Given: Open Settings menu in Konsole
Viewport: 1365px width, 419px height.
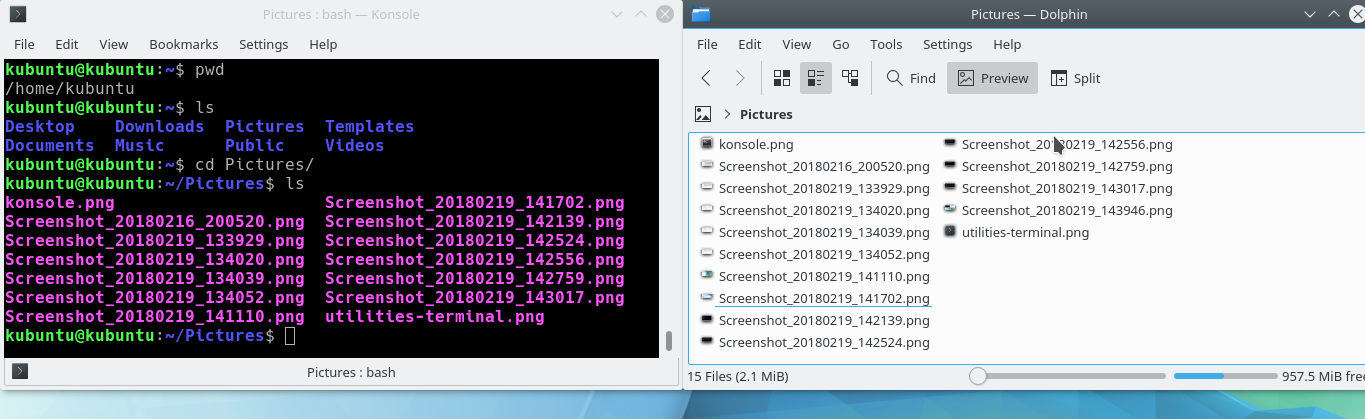Looking at the screenshot, I should click(264, 44).
